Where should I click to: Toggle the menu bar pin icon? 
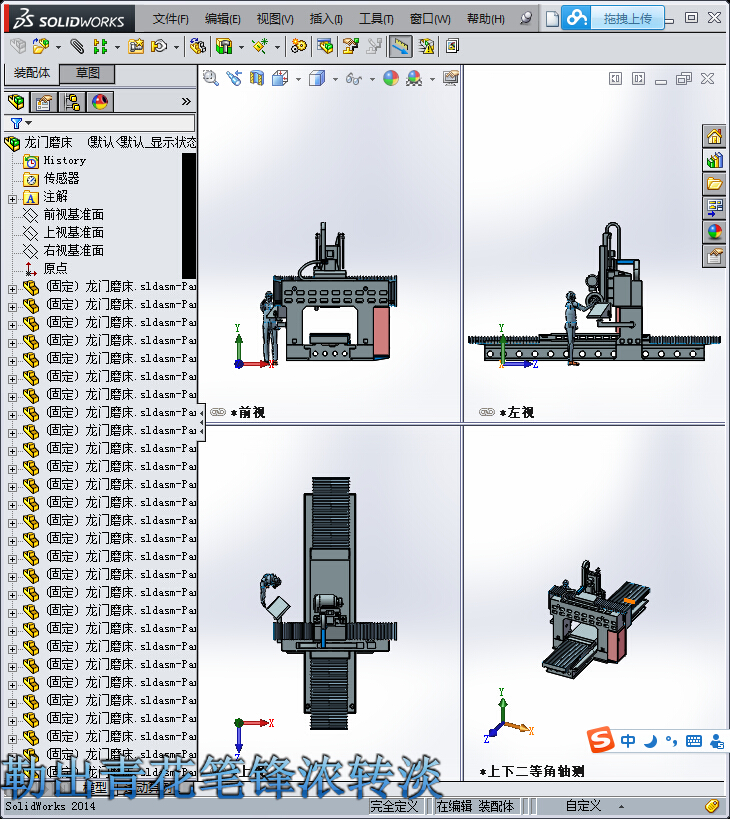(x=526, y=18)
